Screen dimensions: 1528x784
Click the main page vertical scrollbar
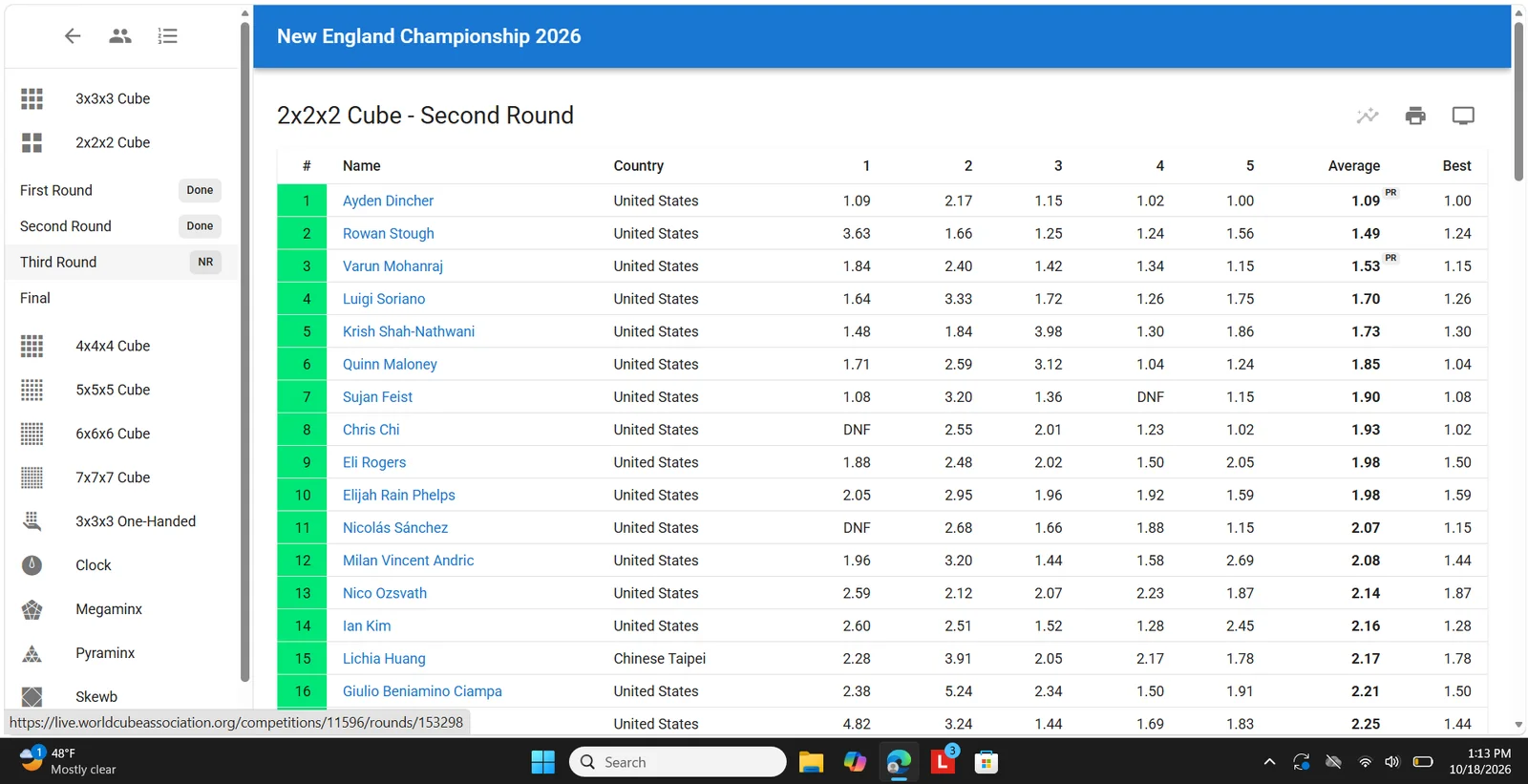(1518, 100)
